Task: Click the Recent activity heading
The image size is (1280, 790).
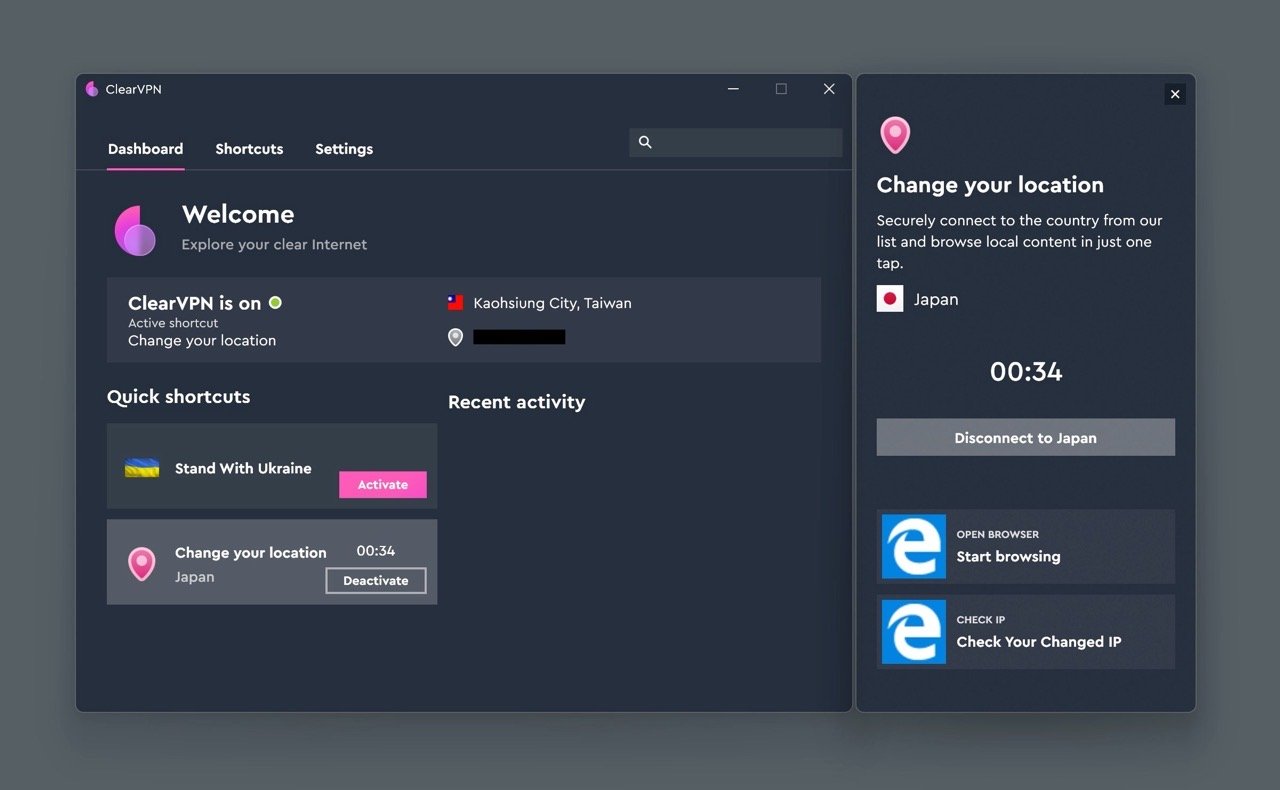Action: [x=516, y=402]
